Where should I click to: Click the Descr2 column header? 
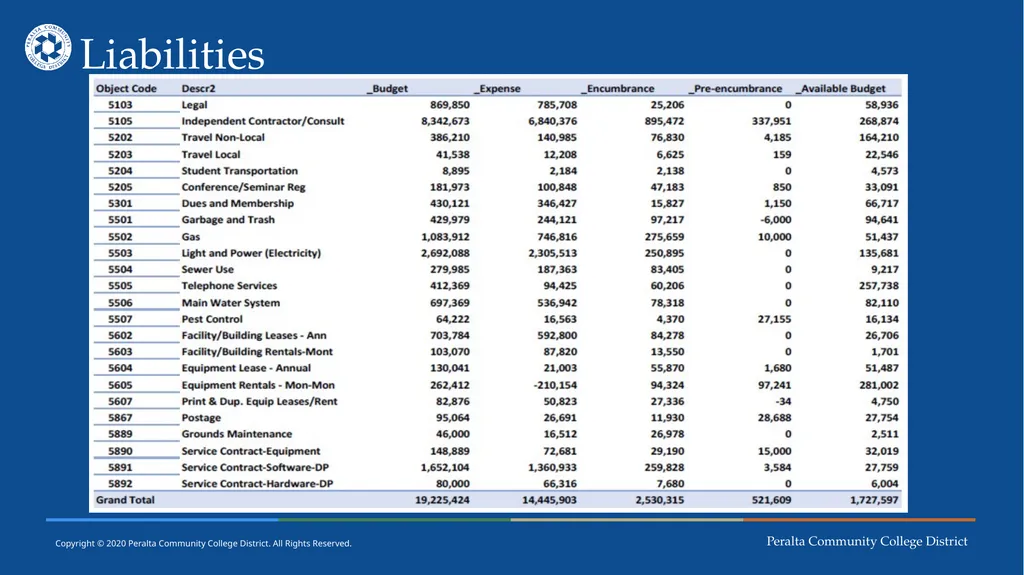[x=199, y=88]
